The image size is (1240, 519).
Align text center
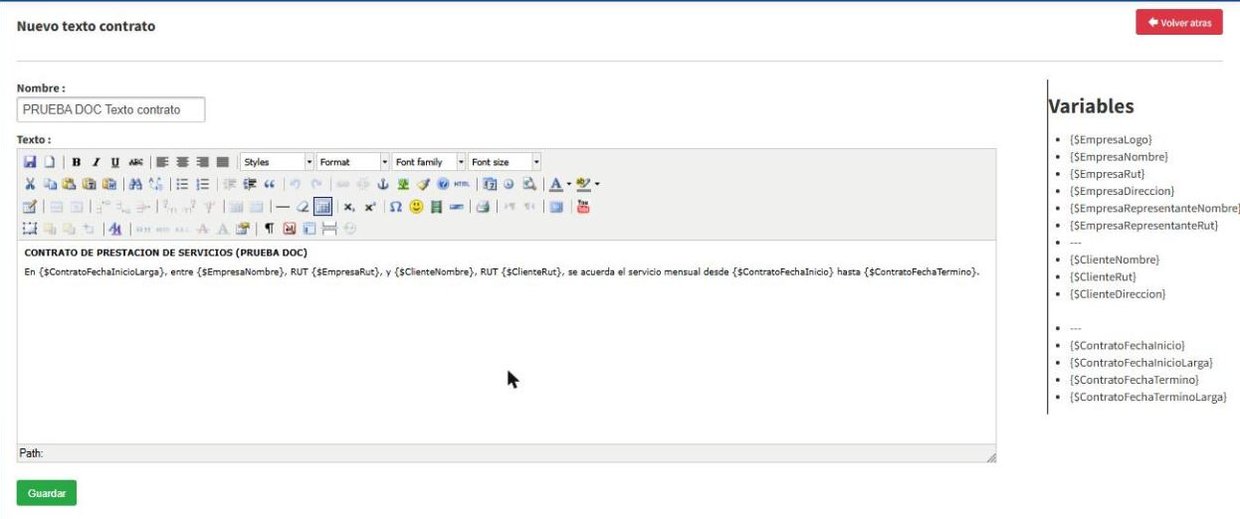(x=182, y=162)
